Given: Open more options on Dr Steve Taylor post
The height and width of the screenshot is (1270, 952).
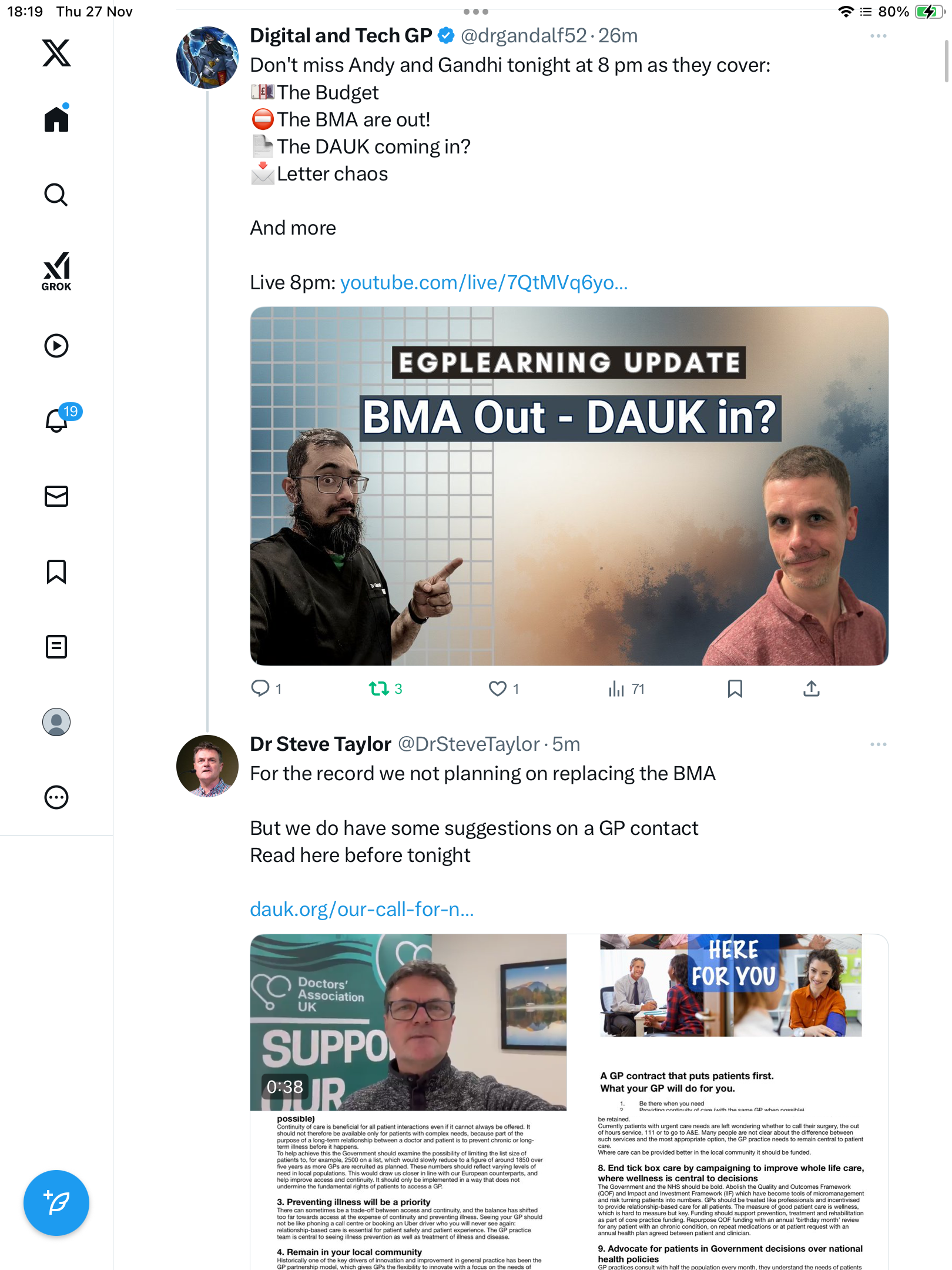Looking at the screenshot, I should click(878, 744).
